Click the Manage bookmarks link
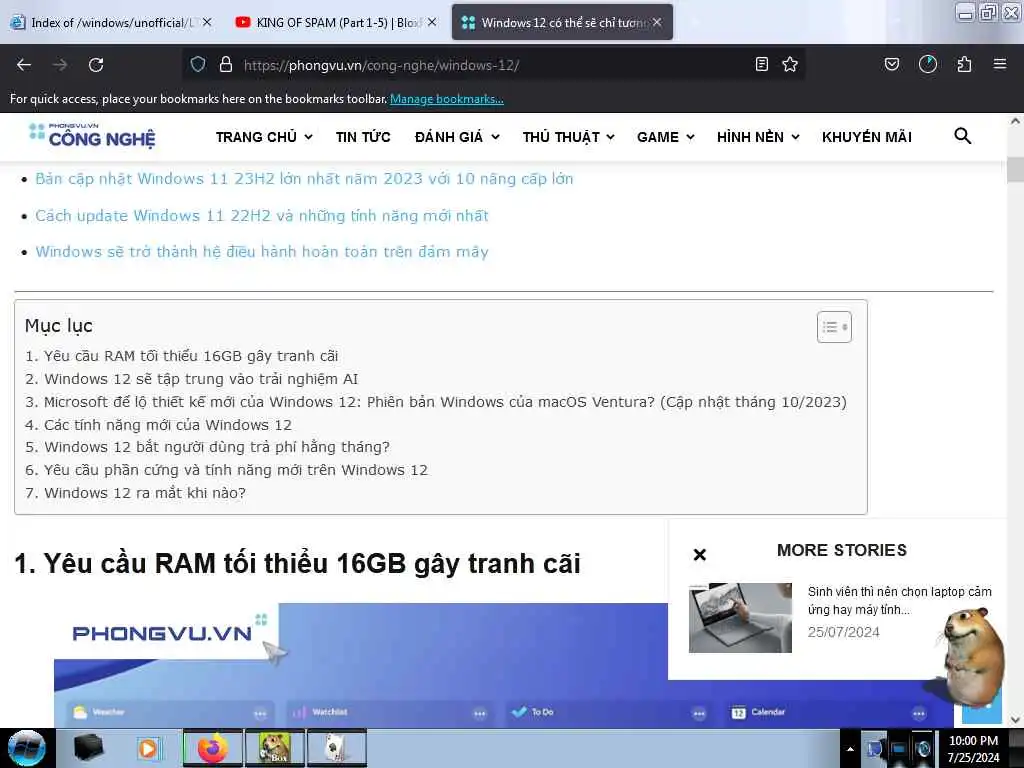The image size is (1024, 768). click(x=447, y=99)
